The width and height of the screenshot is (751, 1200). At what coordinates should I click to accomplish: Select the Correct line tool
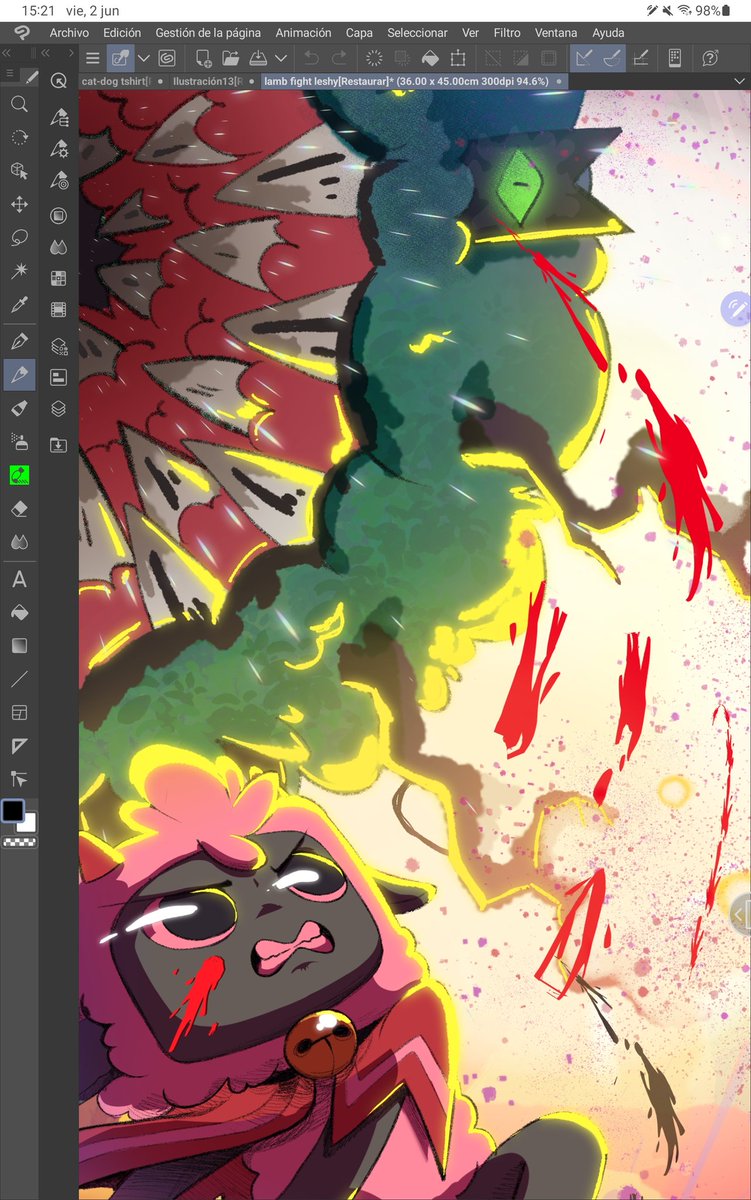point(19,779)
